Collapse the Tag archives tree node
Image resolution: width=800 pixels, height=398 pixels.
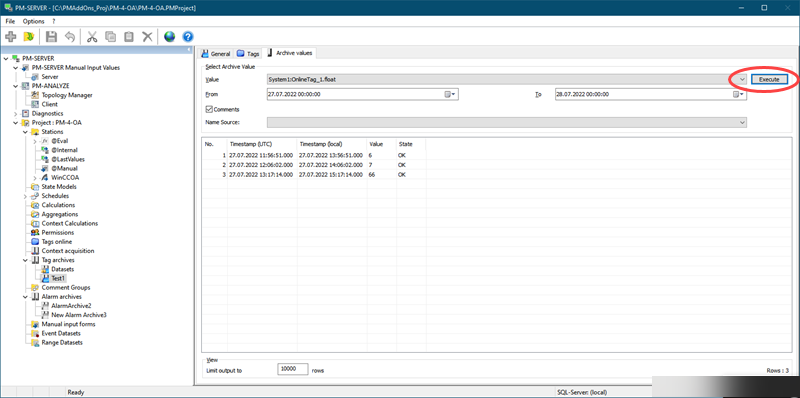pyautogui.click(x=26, y=260)
